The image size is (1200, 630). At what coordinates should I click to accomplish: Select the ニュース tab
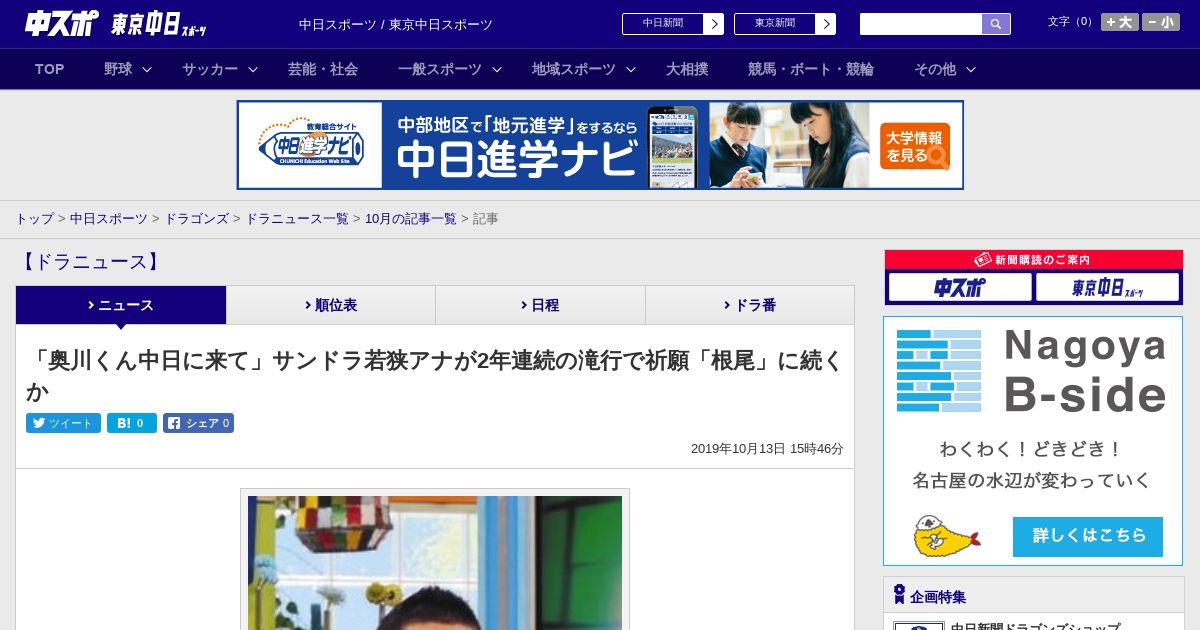tap(121, 305)
